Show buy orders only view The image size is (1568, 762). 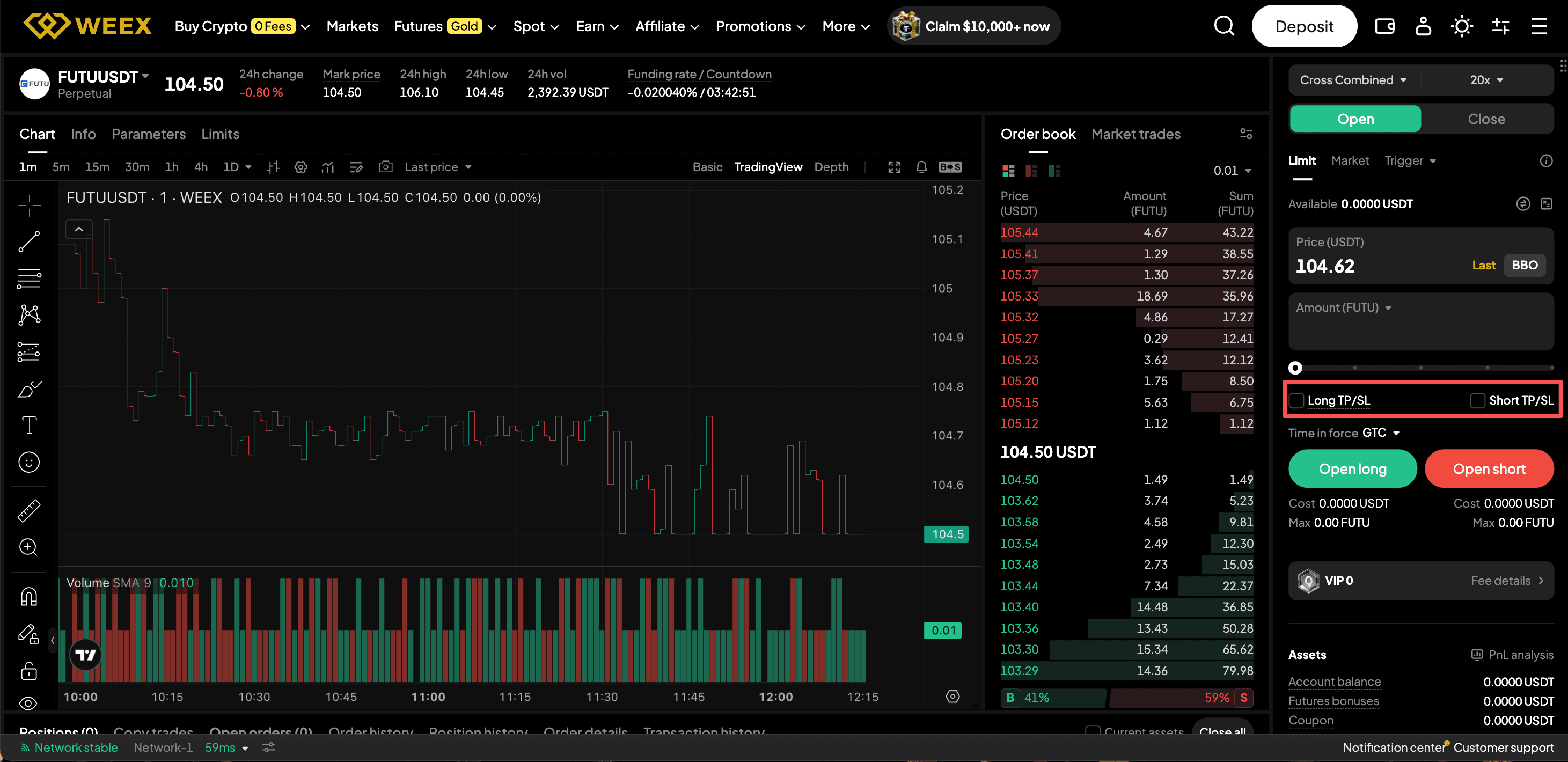(x=1054, y=171)
